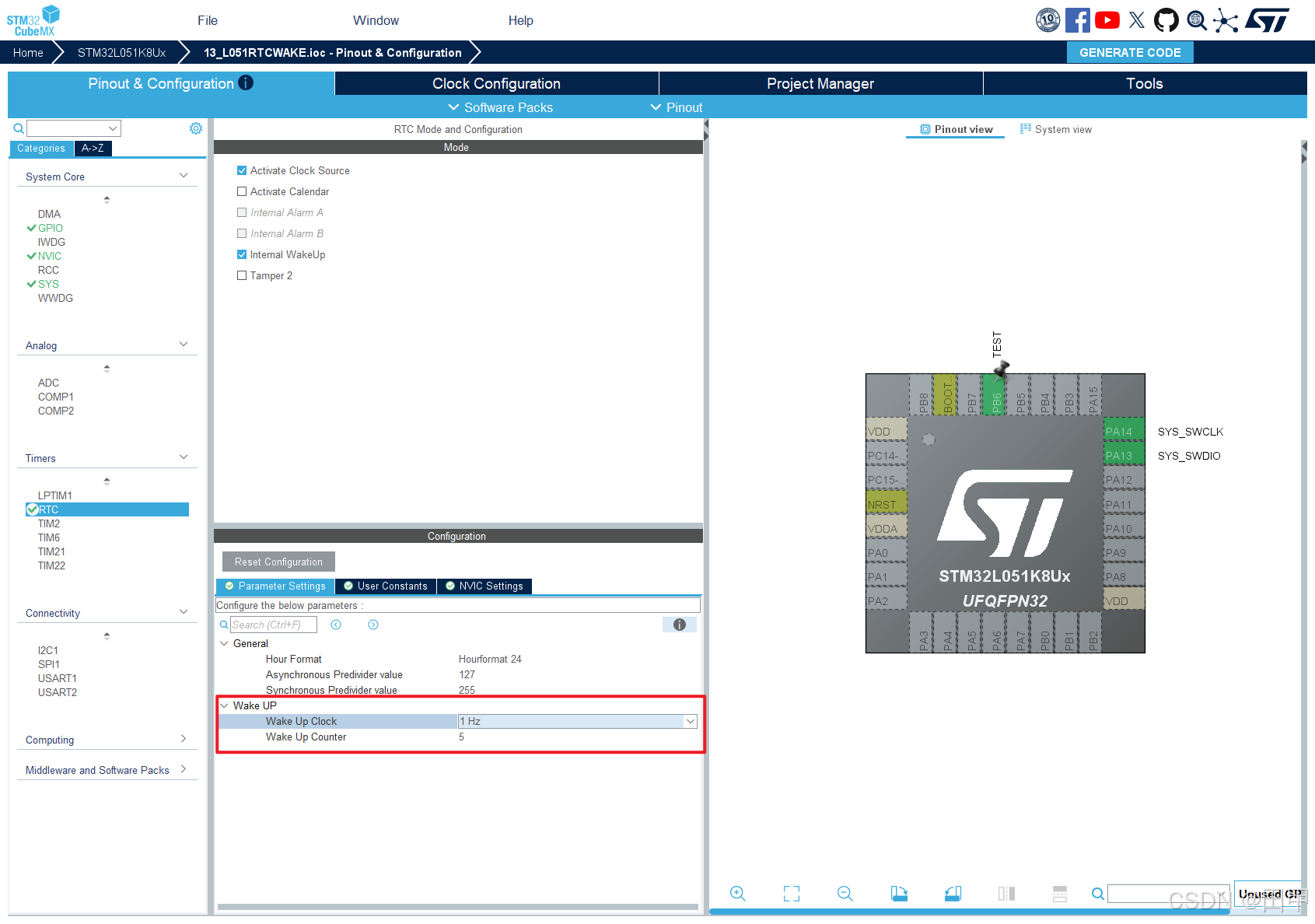Click the horizontal split view icon
The height and width of the screenshot is (924, 1315).
1060,894
